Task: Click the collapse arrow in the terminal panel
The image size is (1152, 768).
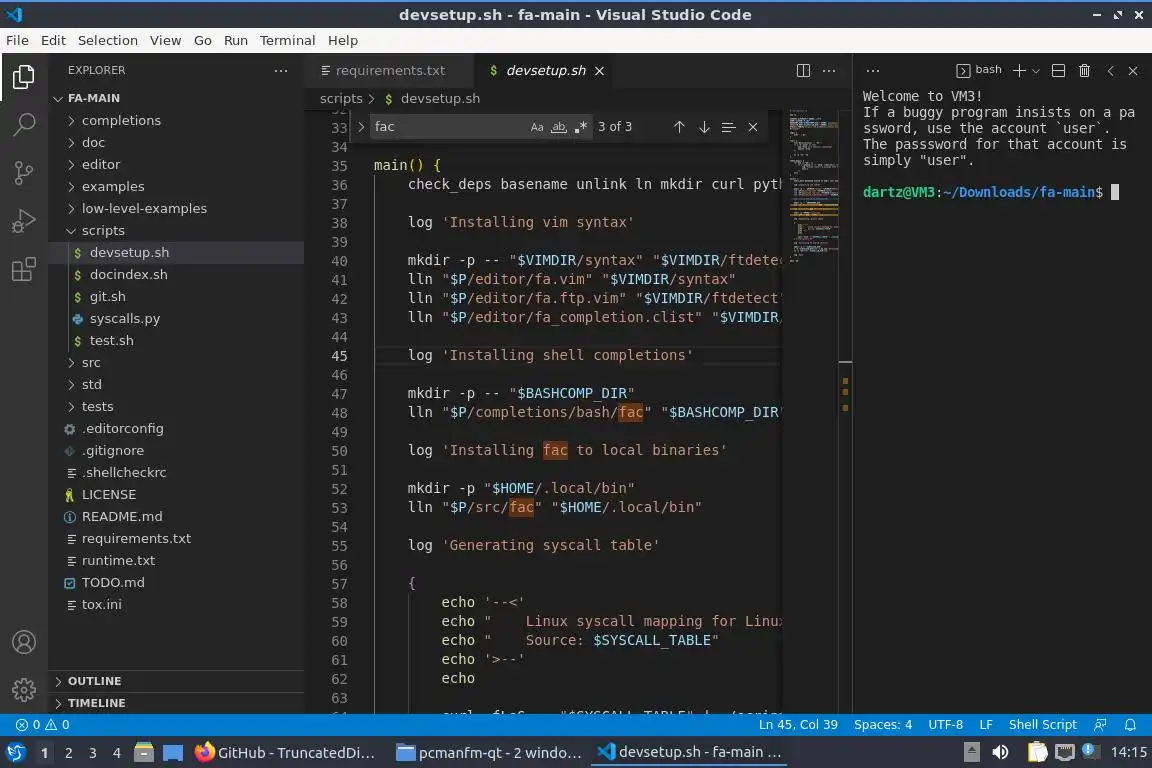Action: 1110,71
